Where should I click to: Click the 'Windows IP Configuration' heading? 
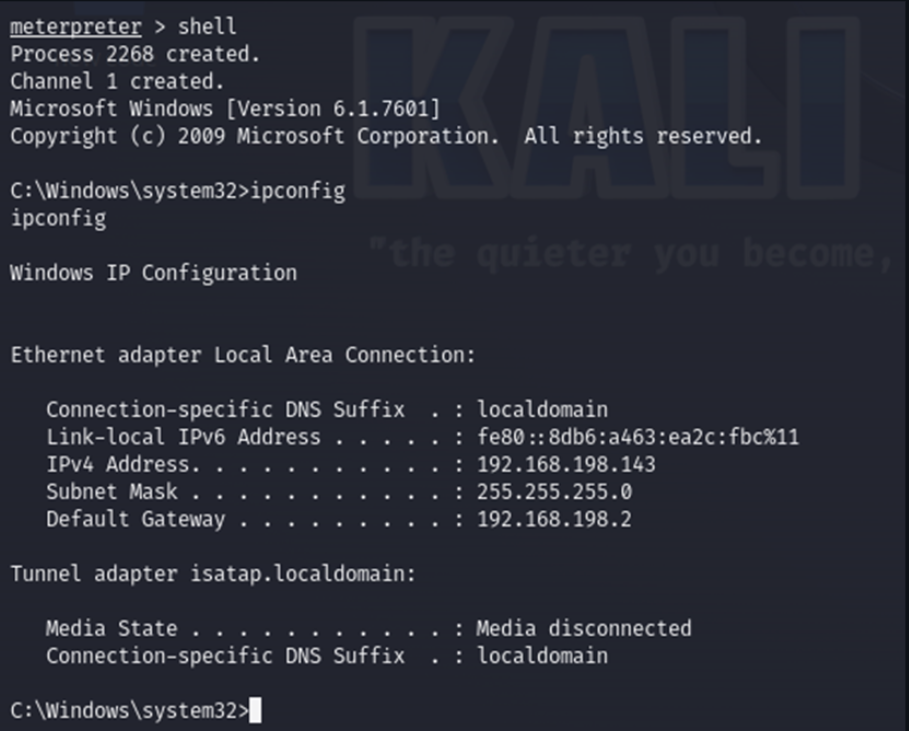point(154,272)
